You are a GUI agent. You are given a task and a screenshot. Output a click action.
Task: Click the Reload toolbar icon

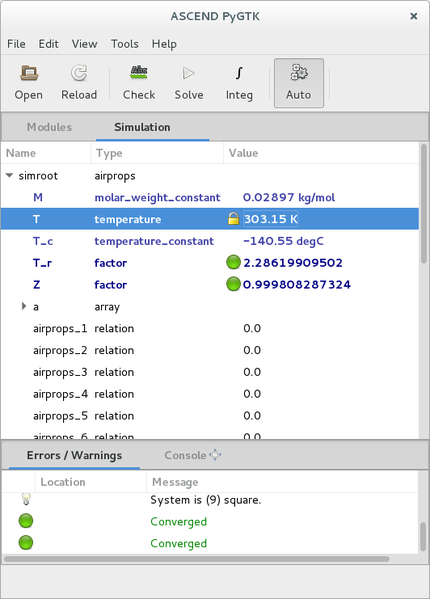[79, 73]
